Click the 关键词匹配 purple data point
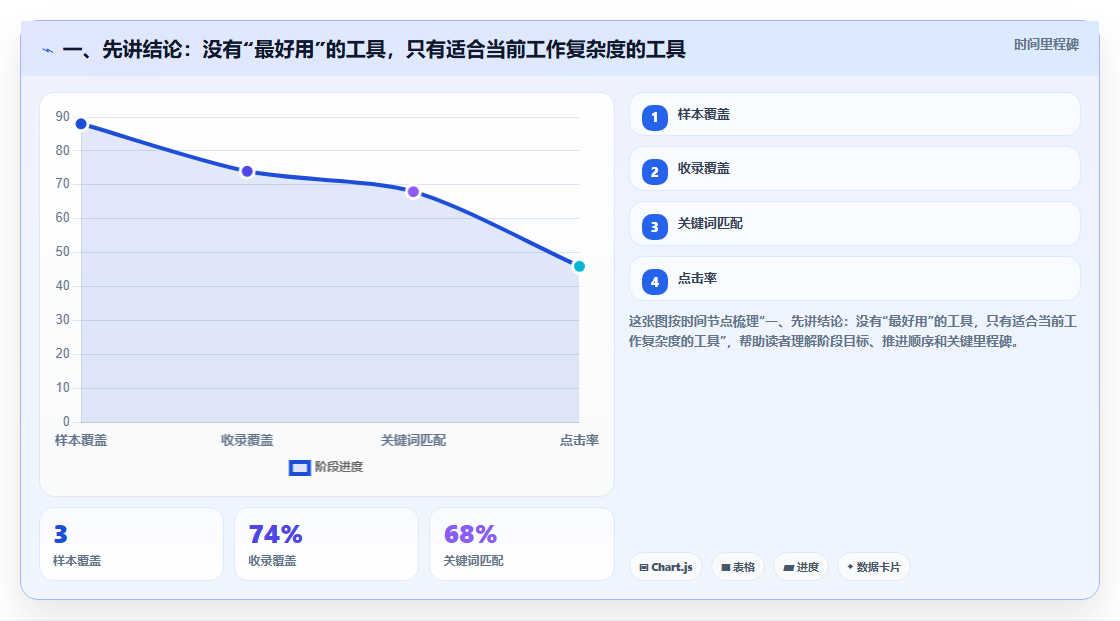 pos(413,192)
